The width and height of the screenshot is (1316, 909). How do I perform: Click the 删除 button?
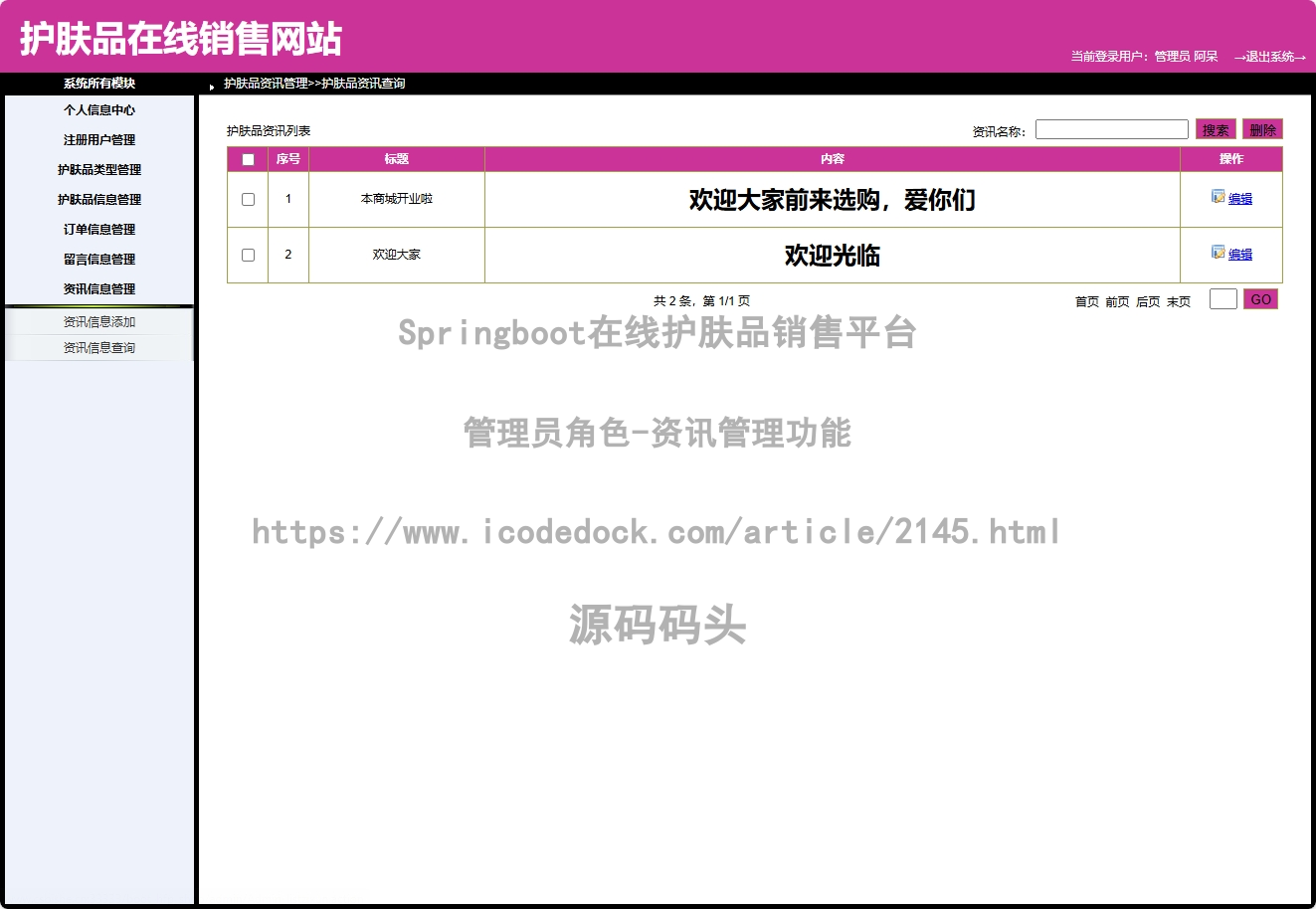pyautogui.click(x=1263, y=129)
